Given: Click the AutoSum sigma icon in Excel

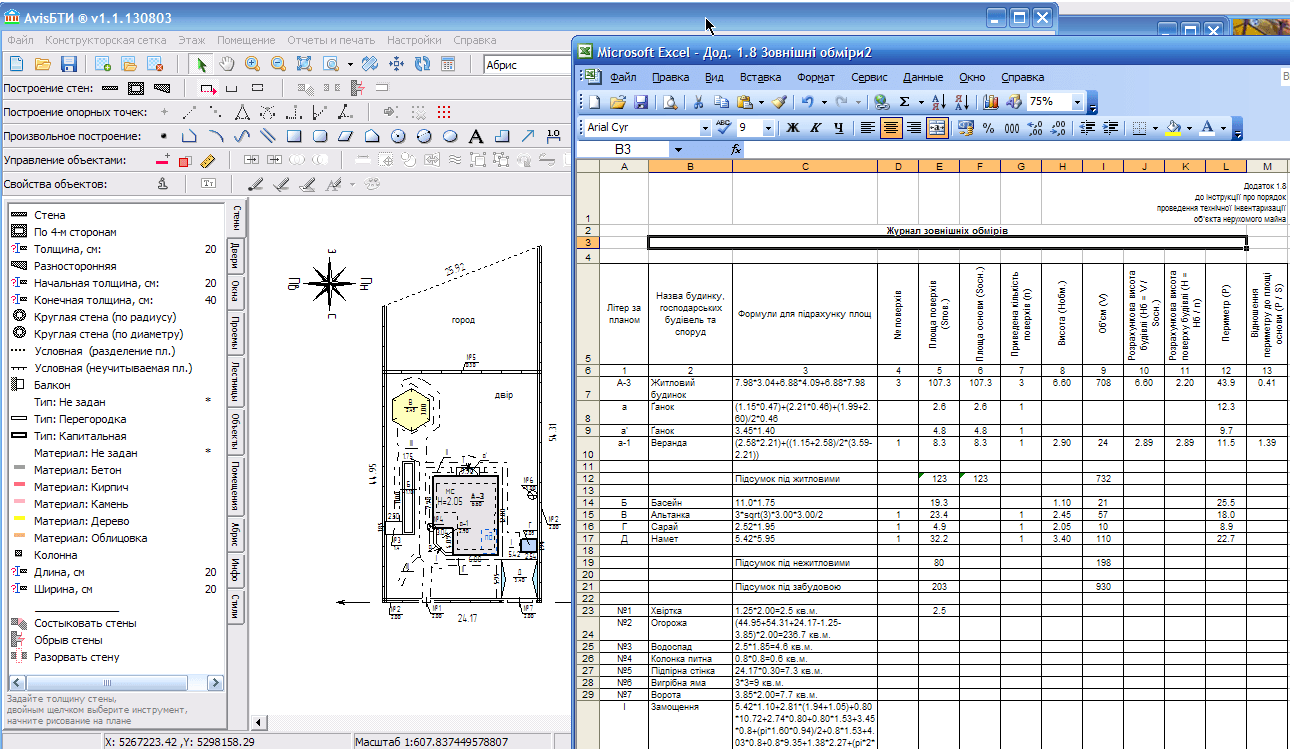Looking at the screenshot, I should [x=905, y=102].
